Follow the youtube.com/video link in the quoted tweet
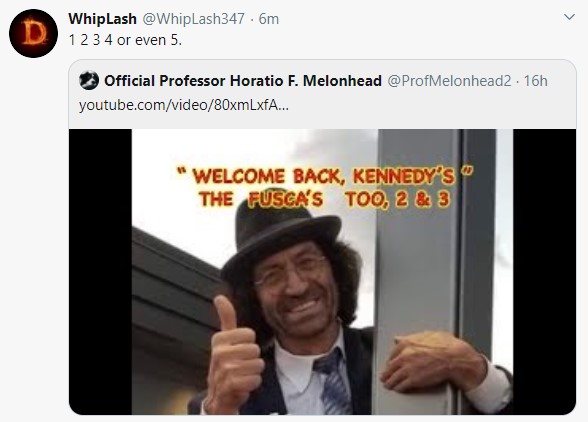This screenshot has width=588, height=422. tap(184, 105)
